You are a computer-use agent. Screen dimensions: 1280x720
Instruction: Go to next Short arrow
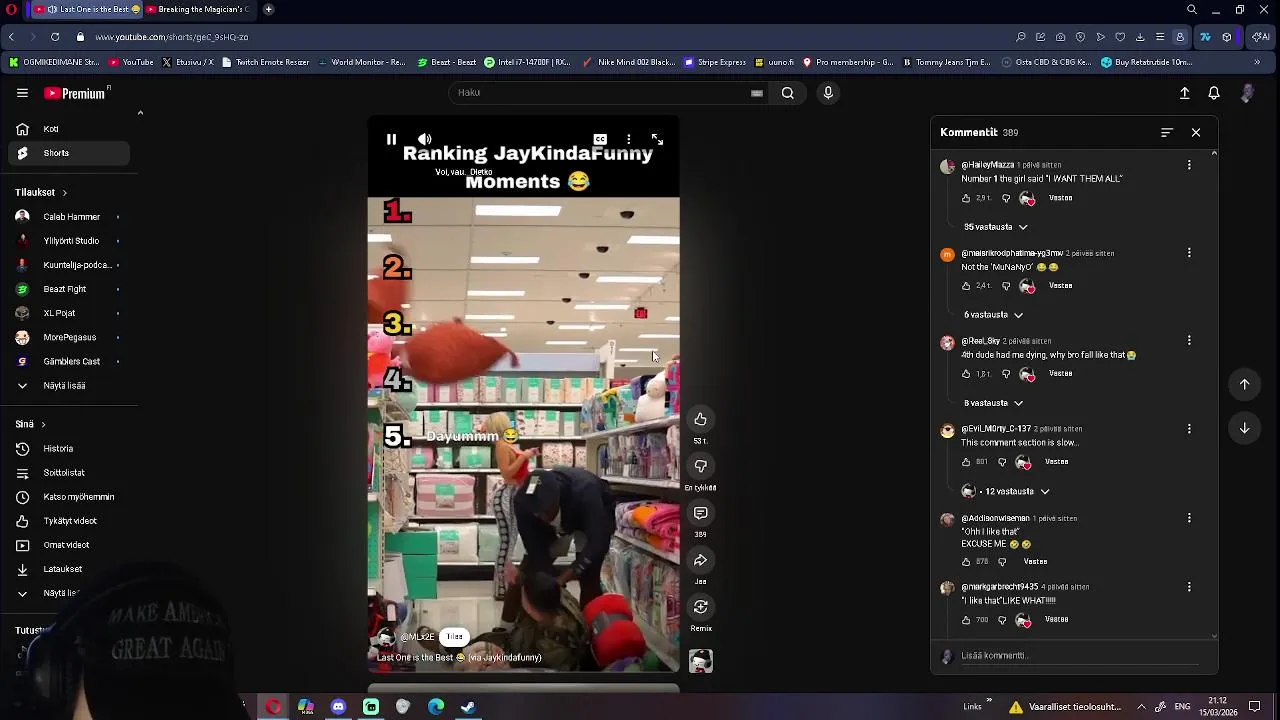pyautogui.click(x=1244, y=428)
